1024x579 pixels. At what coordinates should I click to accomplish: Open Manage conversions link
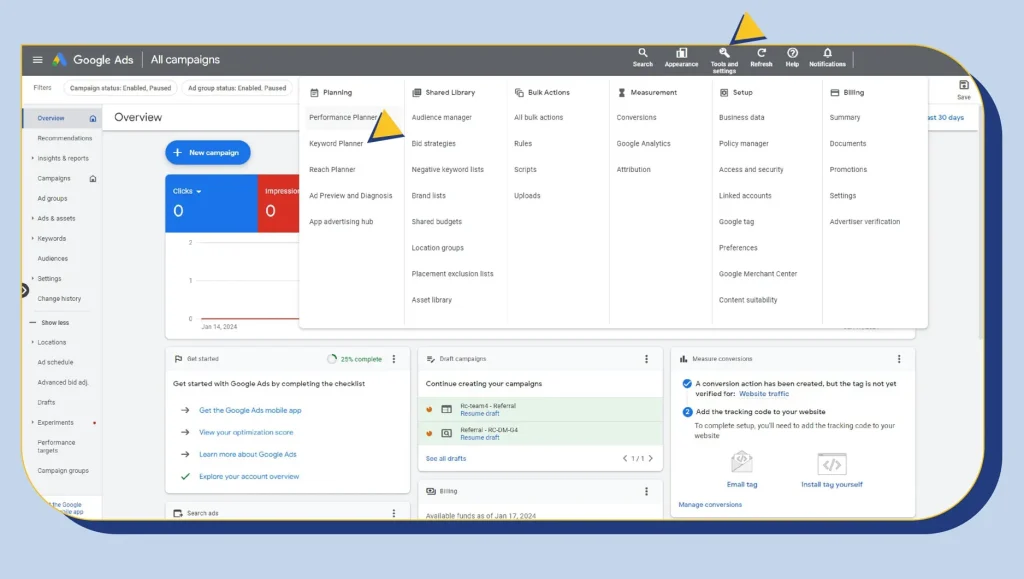click(710, 505)
